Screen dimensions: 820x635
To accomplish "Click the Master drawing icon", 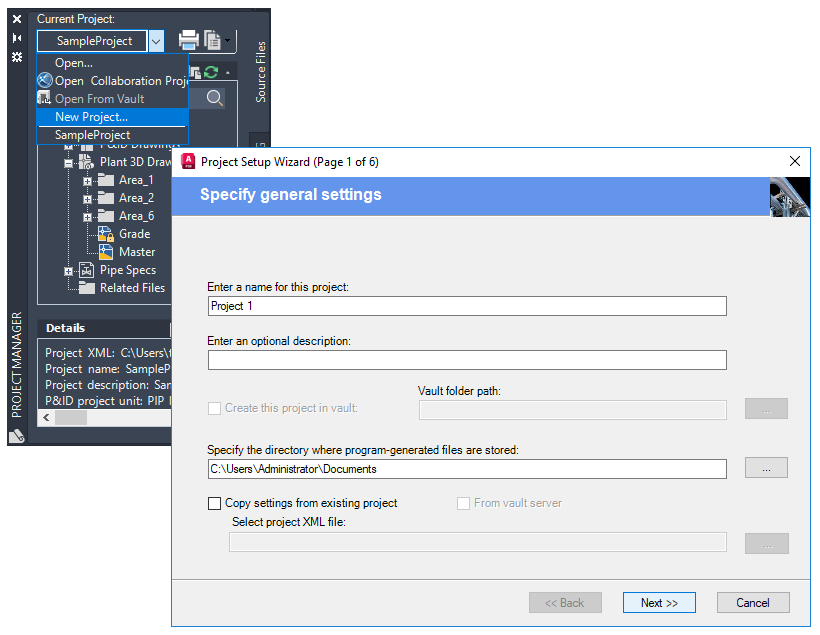I will pos(106,252).
